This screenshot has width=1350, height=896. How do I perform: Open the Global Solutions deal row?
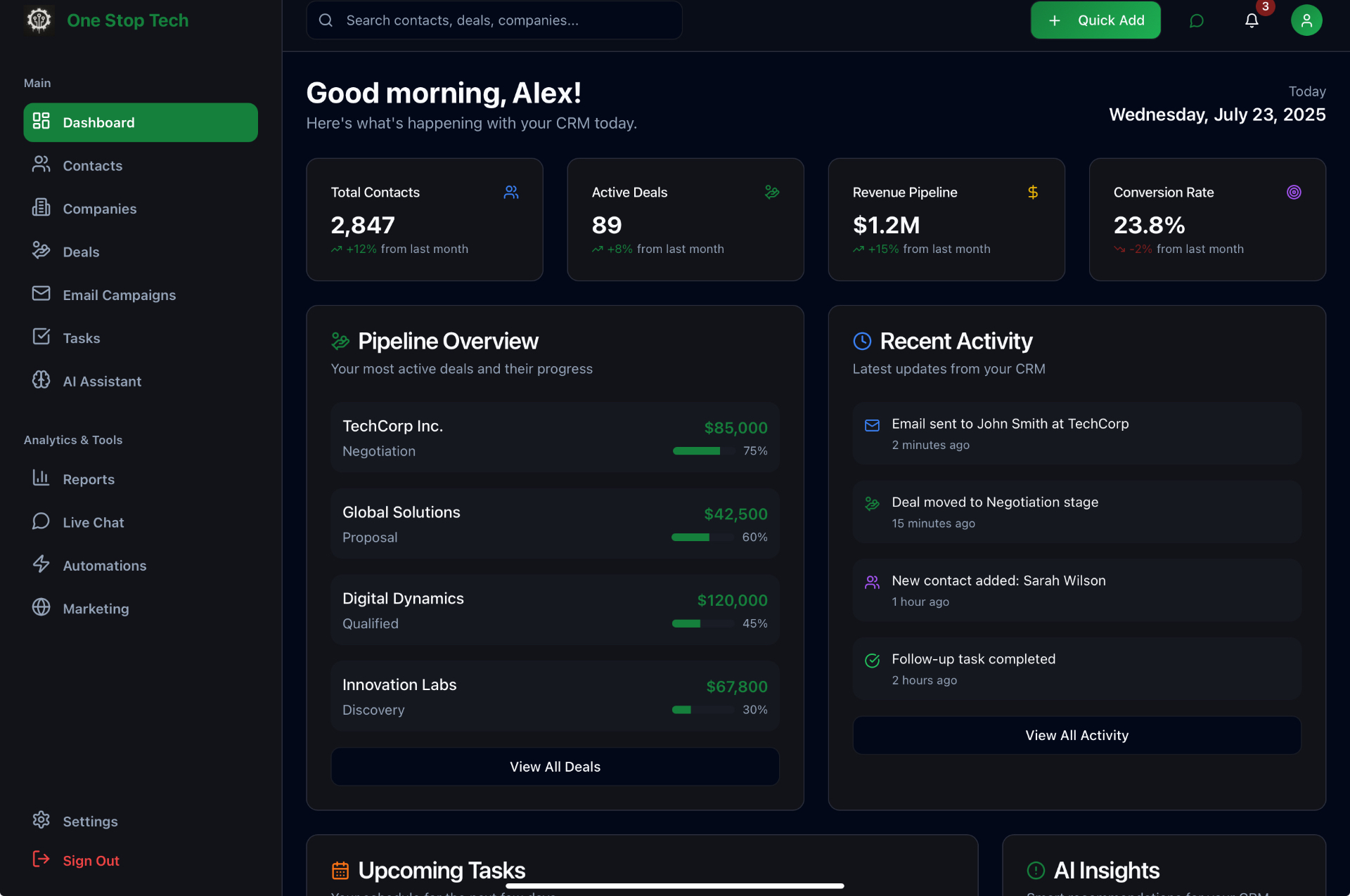[x=555, y=524]
